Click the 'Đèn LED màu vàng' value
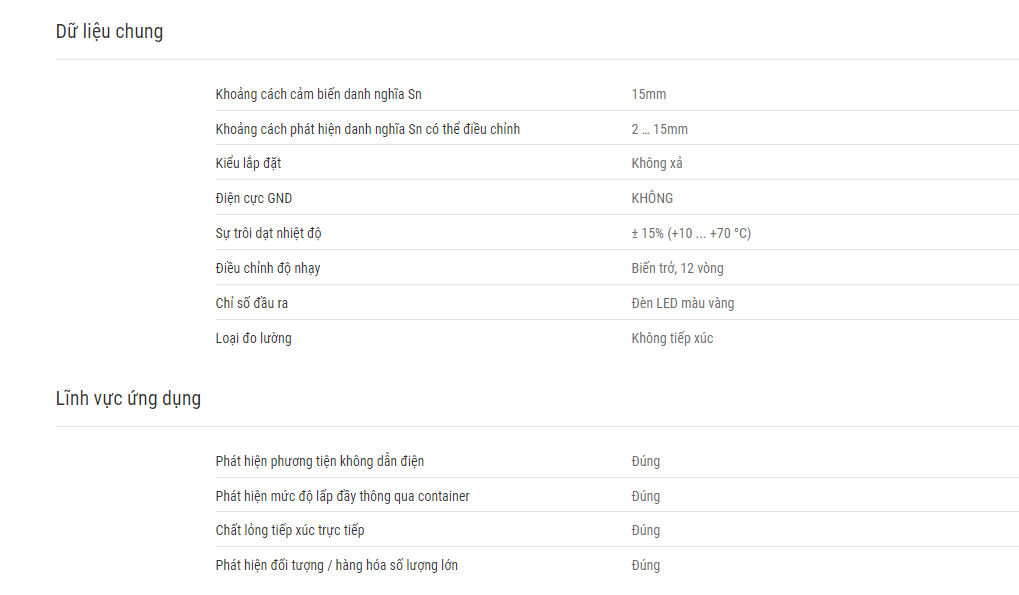Viewport: 1019px width, 595px height. coord(683,303)
